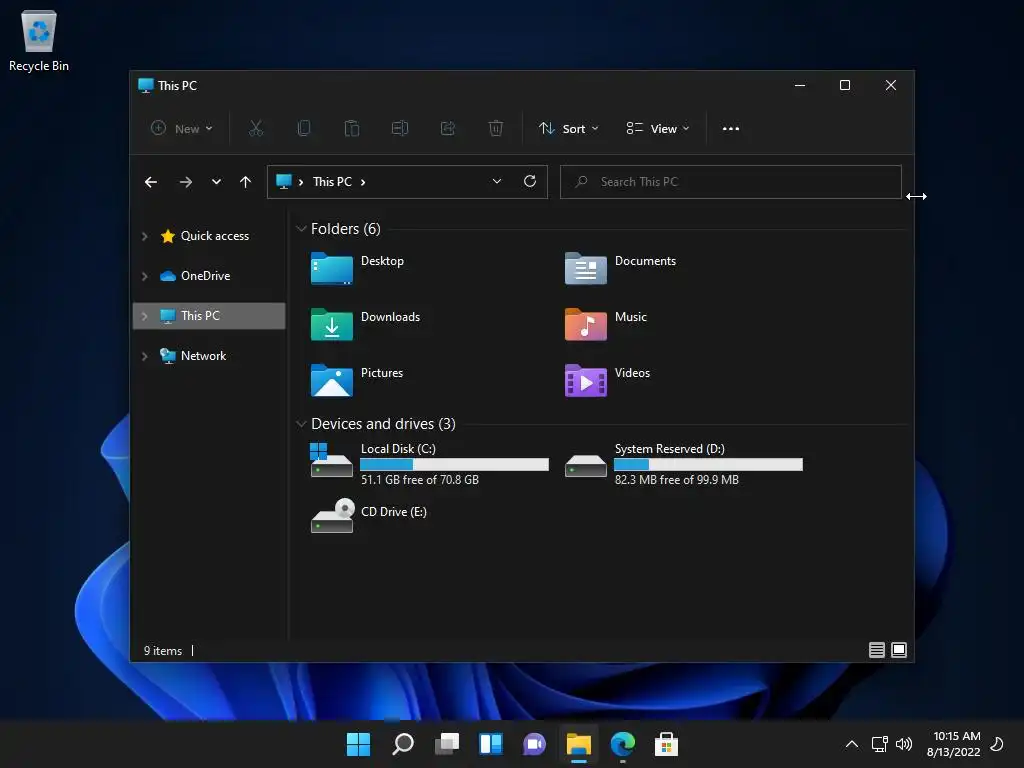Expand OneDrive in navigation pane
This screenshot has height=768, width=1024.
(x=144, y=276)
